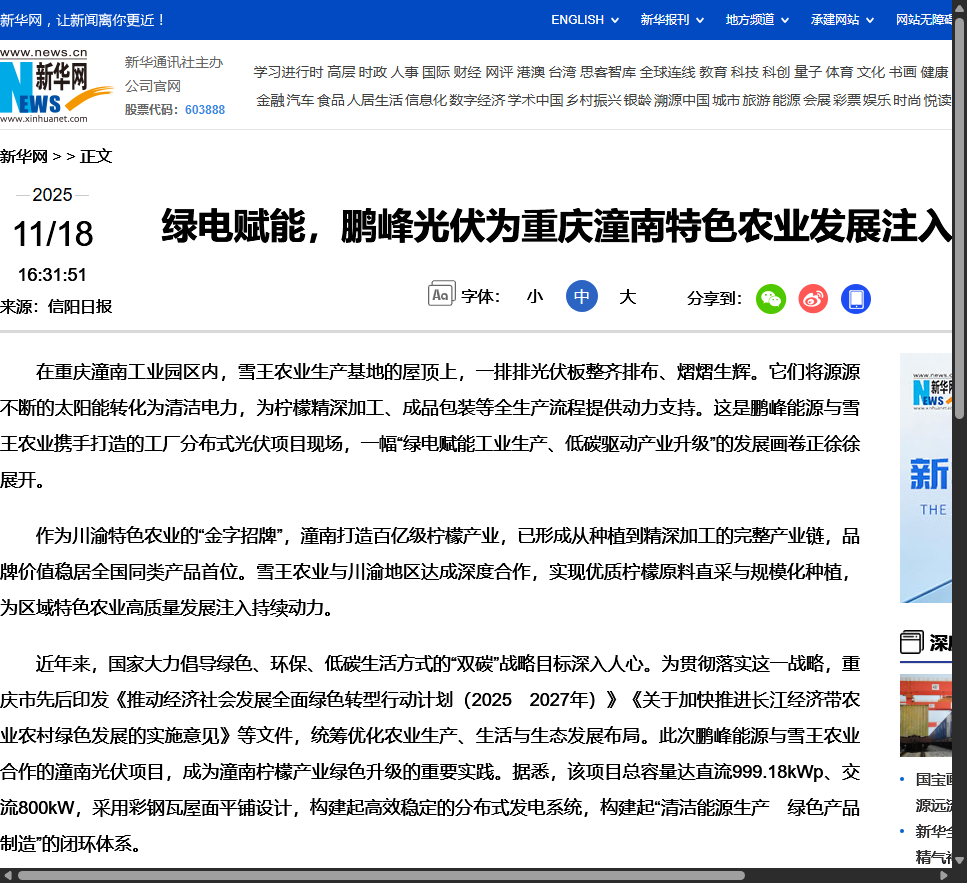Expand the 新华报刊 dropdown
967x883 pixels.
point(672,20)
